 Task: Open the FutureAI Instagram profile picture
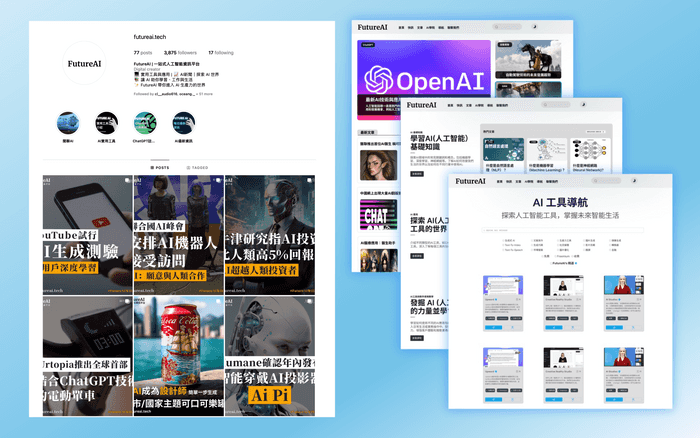pyautogui.click(x=84, y=63)
